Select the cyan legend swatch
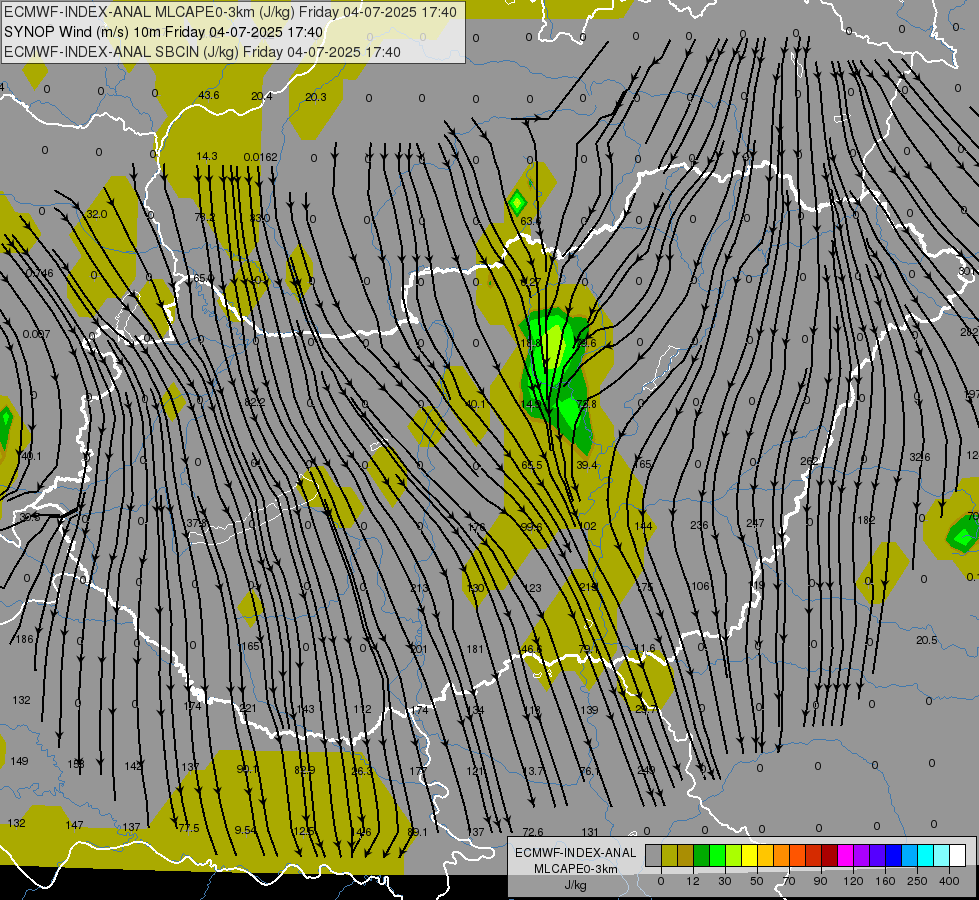This screenshot has height=900, width=979. 925,856
